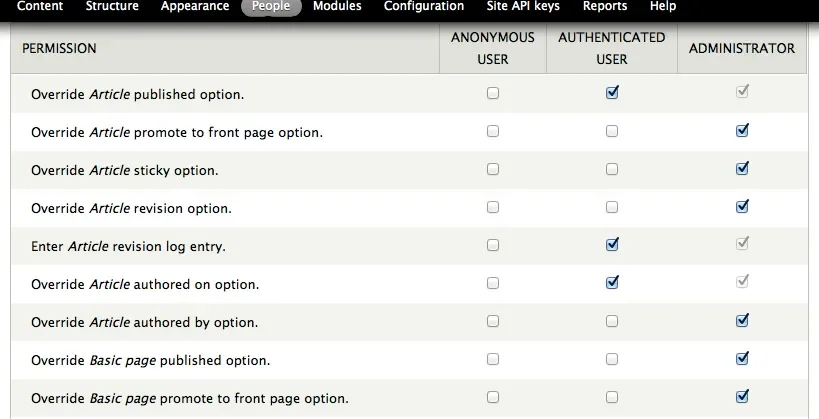Open the Structure menu
819x419 pixels.
pos(112,6)
